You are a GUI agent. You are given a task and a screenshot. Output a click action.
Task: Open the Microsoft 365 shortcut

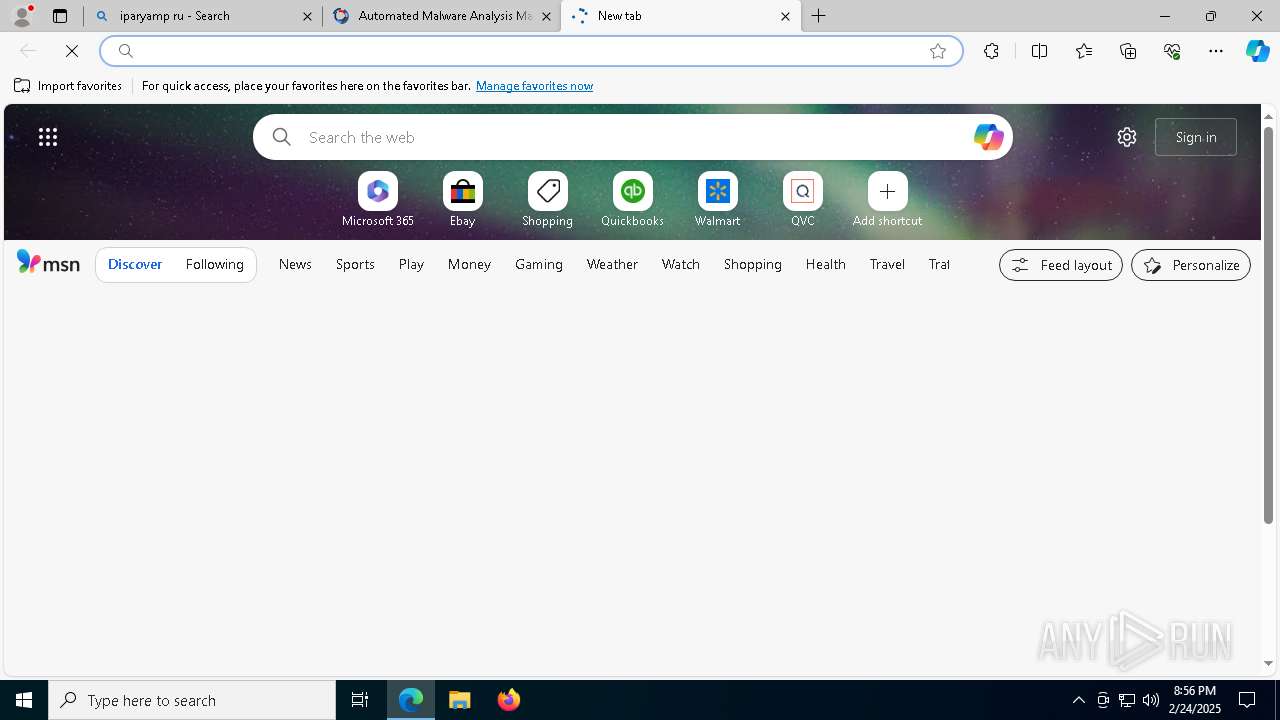(378, 199)
